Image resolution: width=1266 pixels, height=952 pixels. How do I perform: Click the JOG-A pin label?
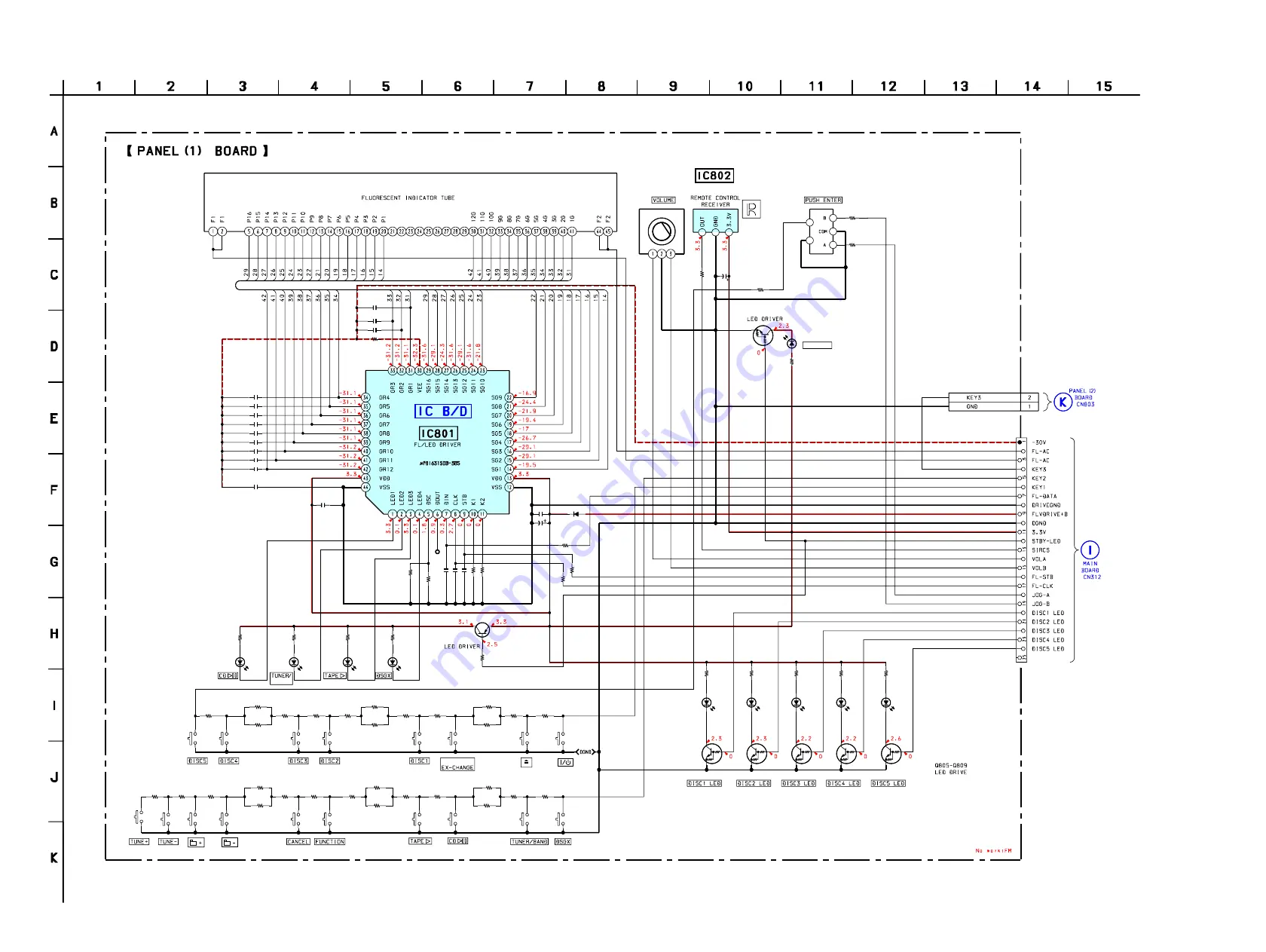click(x=1041, y=595)
